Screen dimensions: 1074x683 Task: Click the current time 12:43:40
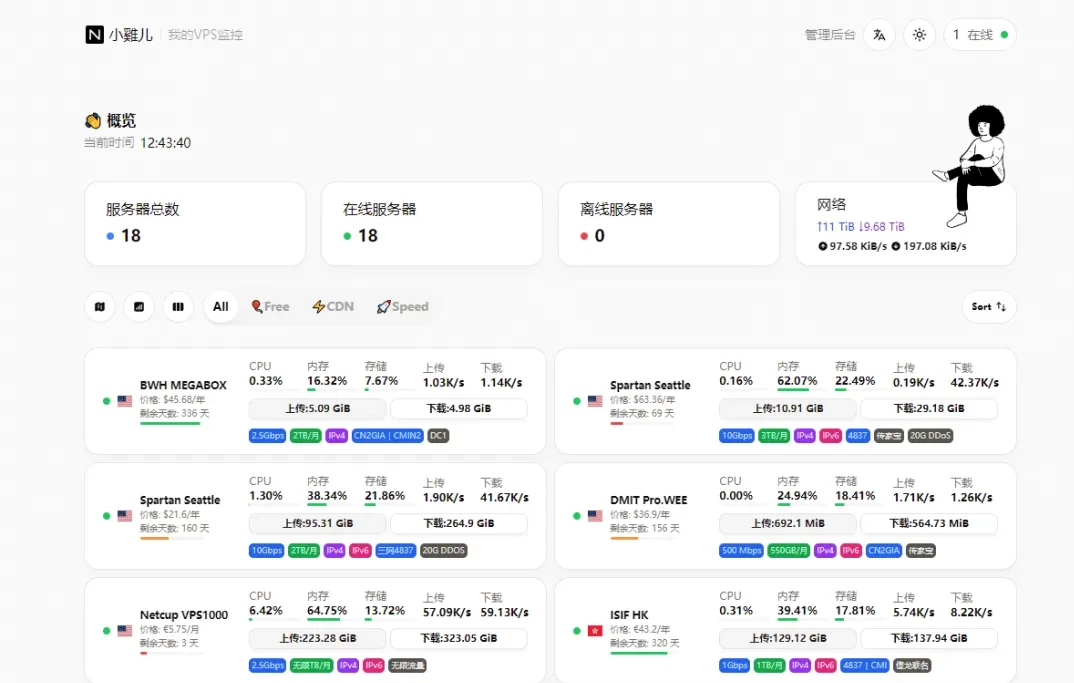click(x=166, y=143)
